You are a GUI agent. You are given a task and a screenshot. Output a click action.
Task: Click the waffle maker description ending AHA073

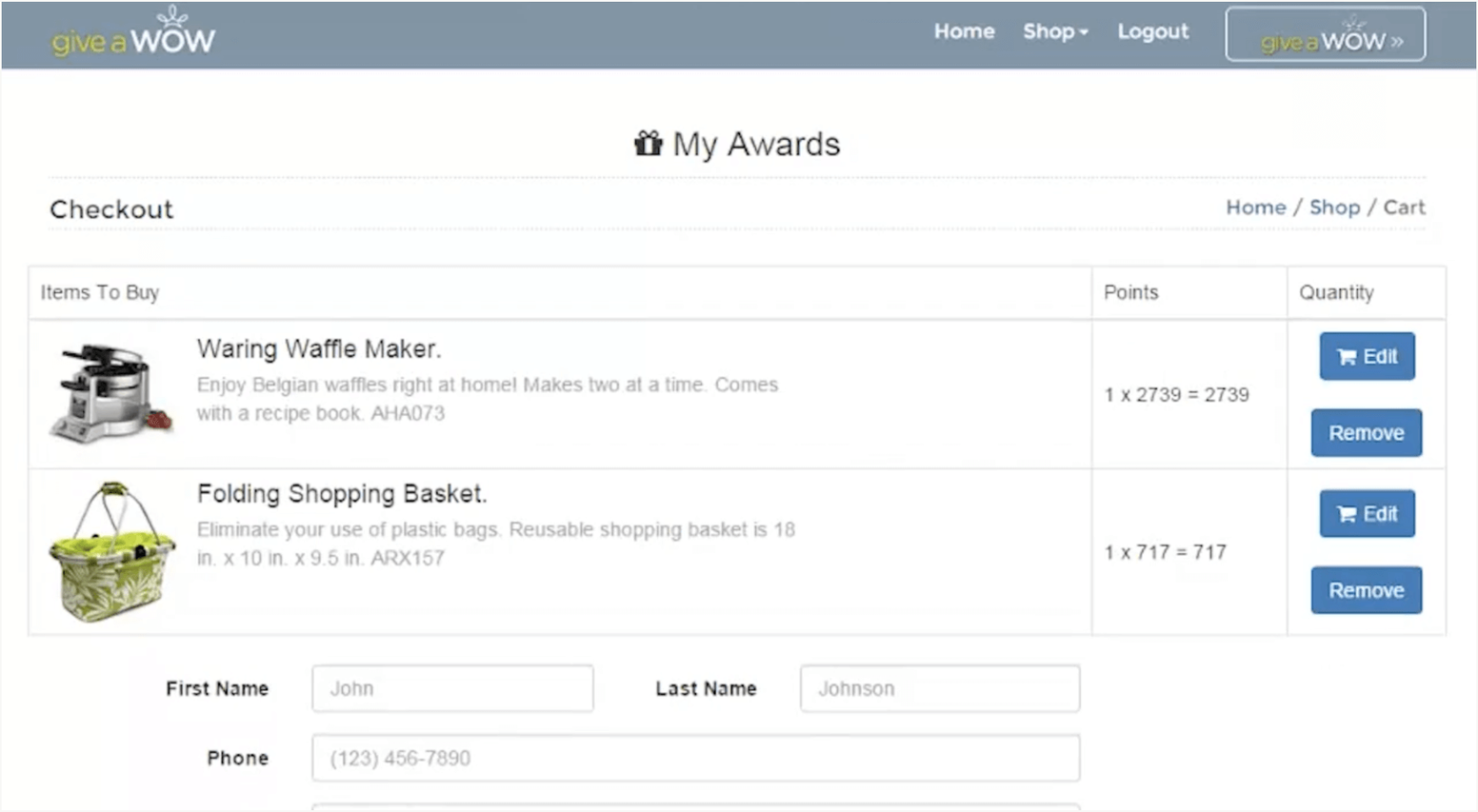[488, 399]
